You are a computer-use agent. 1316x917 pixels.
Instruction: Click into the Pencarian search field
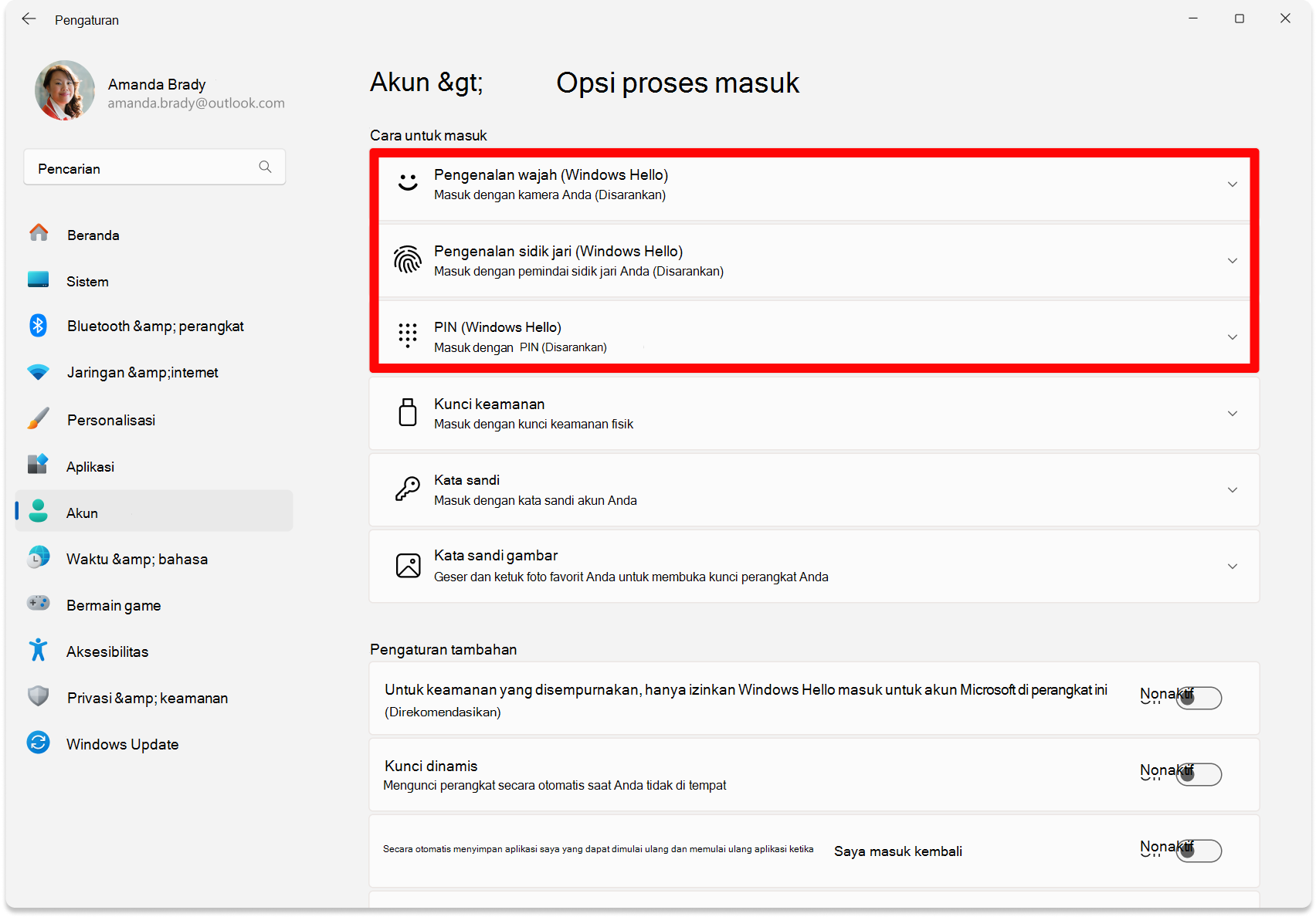point(154,167)
